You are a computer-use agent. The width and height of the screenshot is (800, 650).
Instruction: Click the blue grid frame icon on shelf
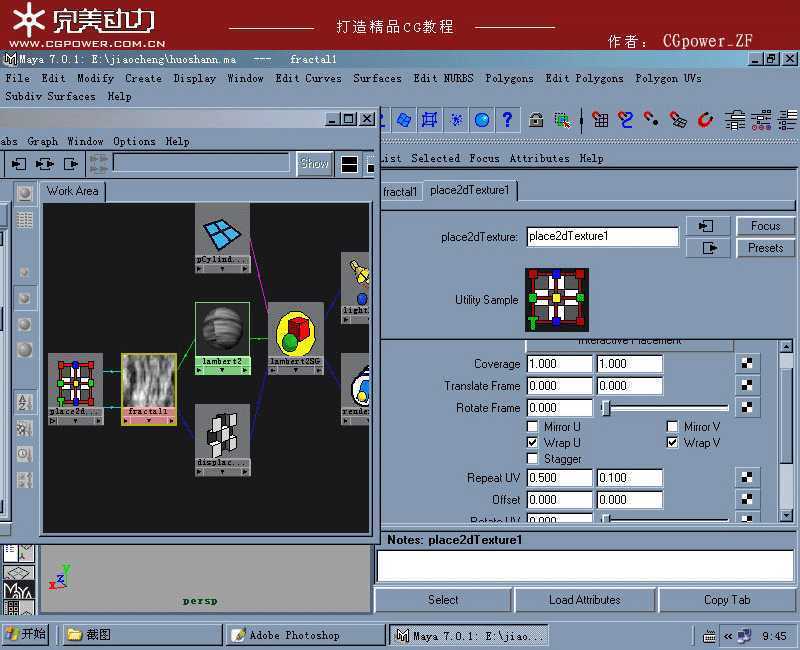coord(430,120)
